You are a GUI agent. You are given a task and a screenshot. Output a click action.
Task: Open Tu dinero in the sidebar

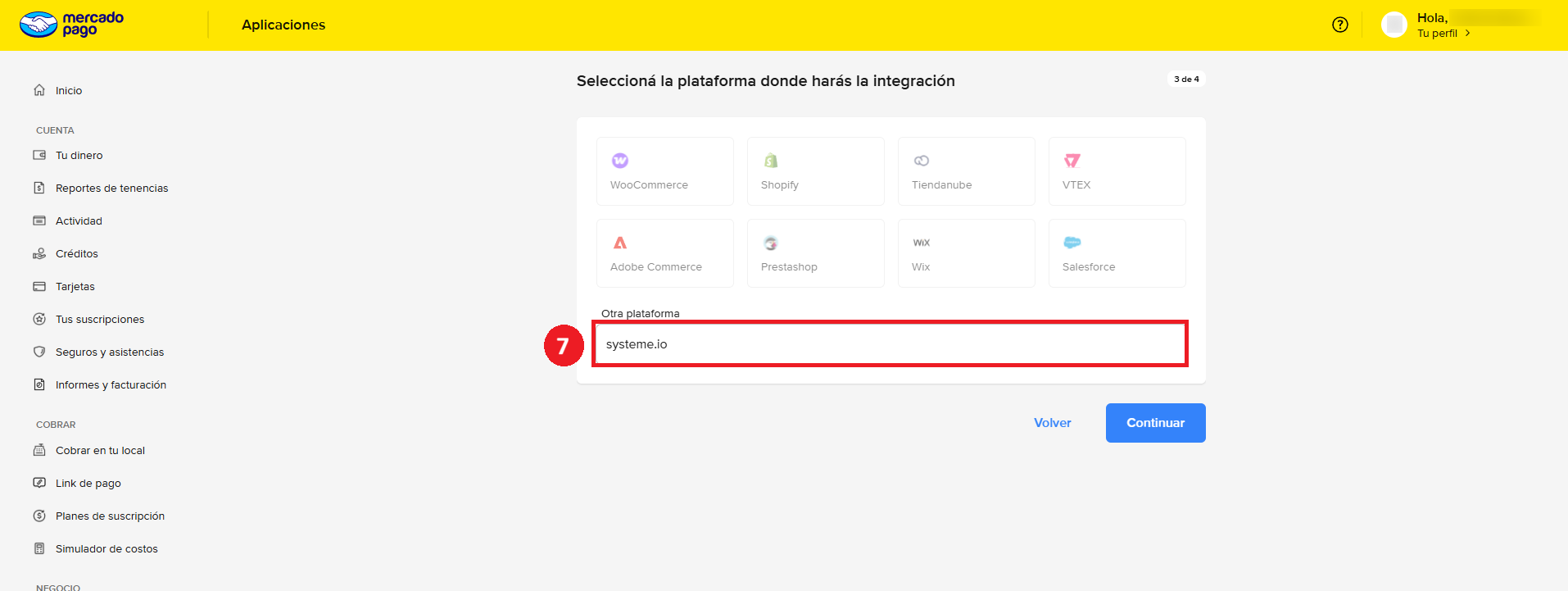click(79, 155)
